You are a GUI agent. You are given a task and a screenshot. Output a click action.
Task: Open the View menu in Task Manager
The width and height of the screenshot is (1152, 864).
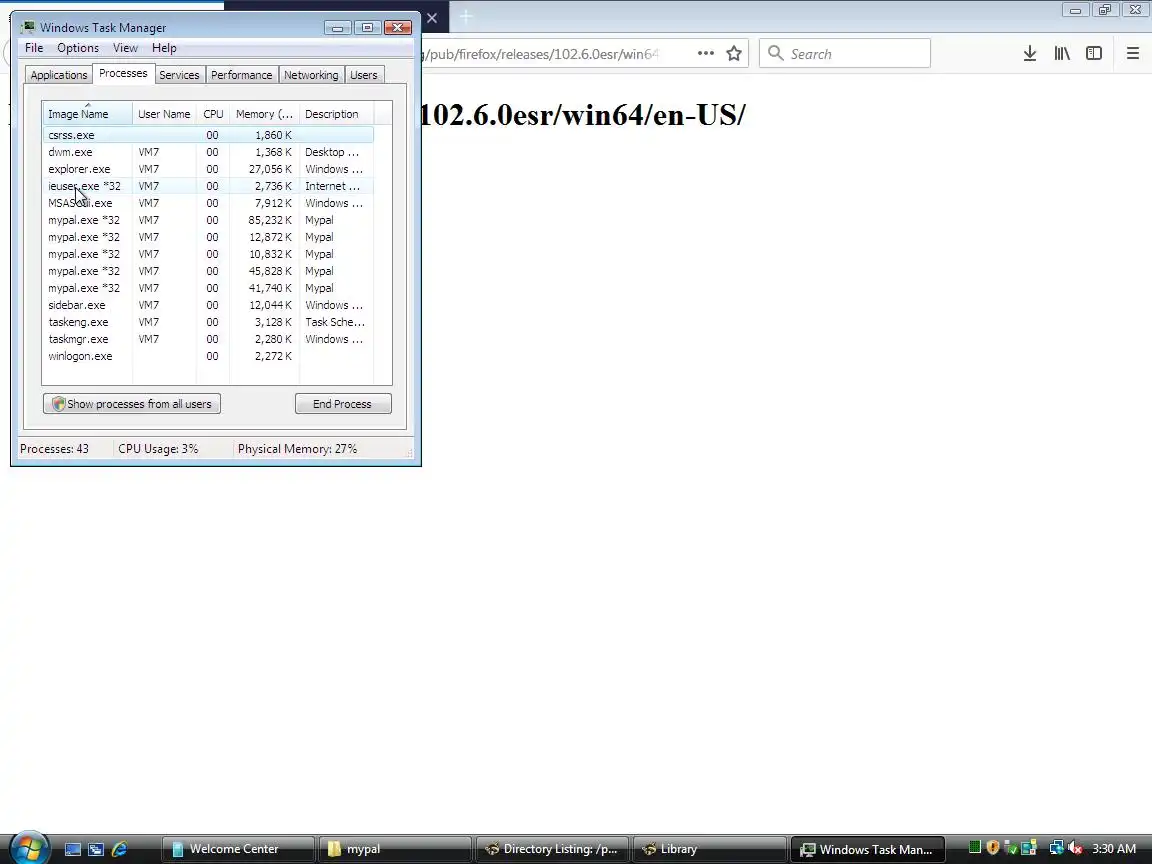pos(125,48)
